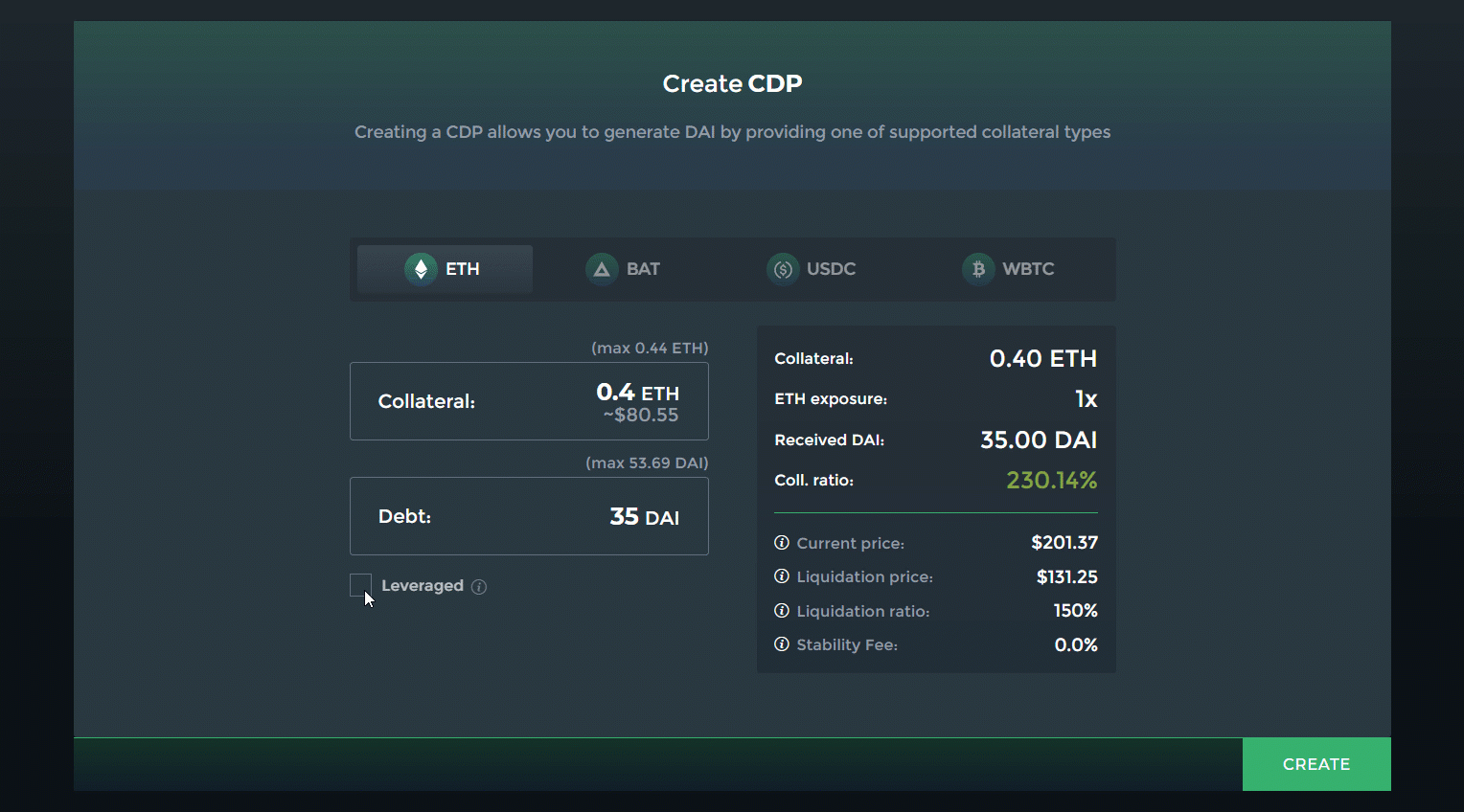Image resolution: width=1464 pixels, height=812 pixels.
Task: Click the info icon beside Leveraged
Action: 479,587
